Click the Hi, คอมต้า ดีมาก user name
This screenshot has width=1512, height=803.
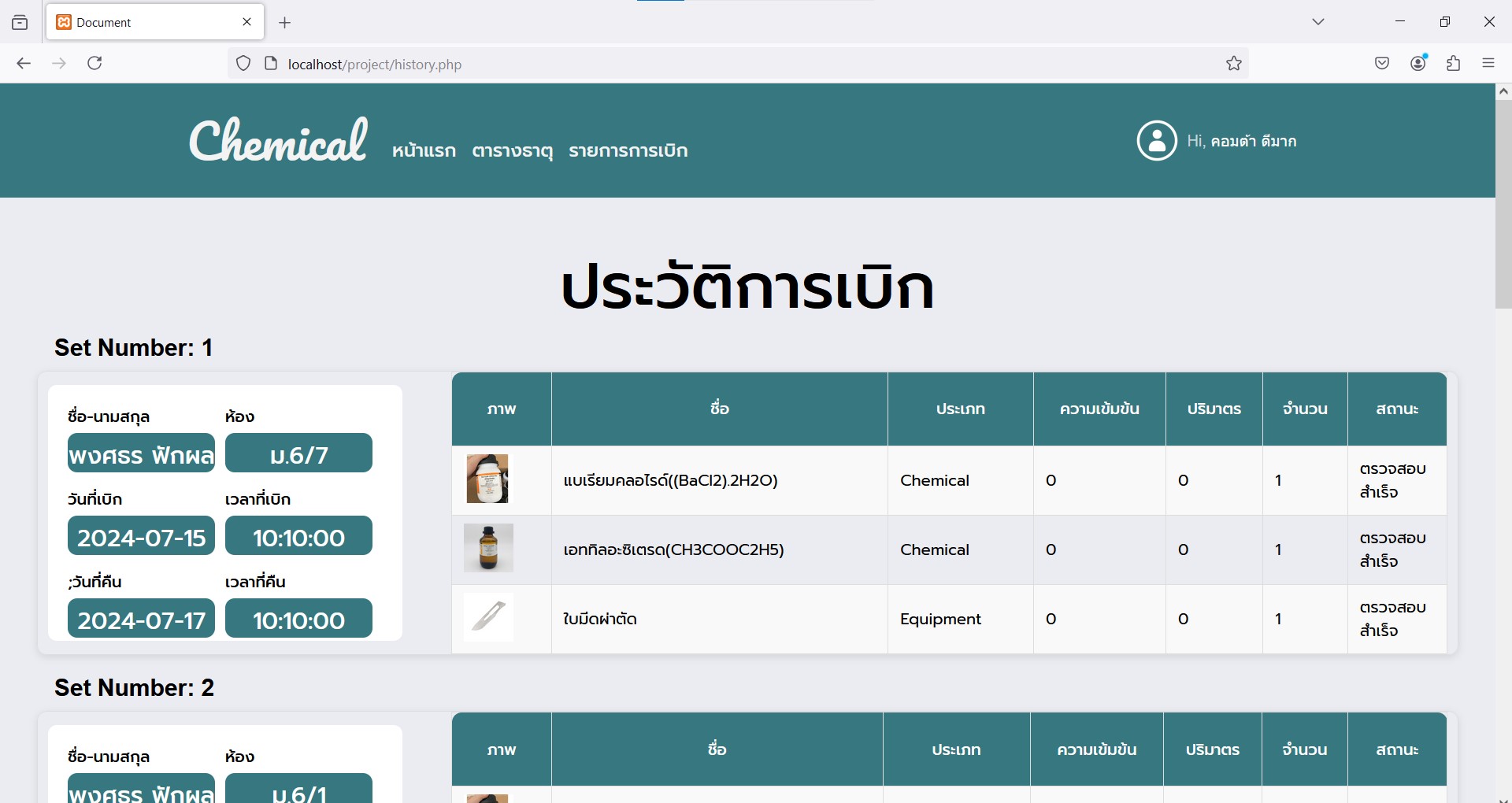pos(1242,141)
